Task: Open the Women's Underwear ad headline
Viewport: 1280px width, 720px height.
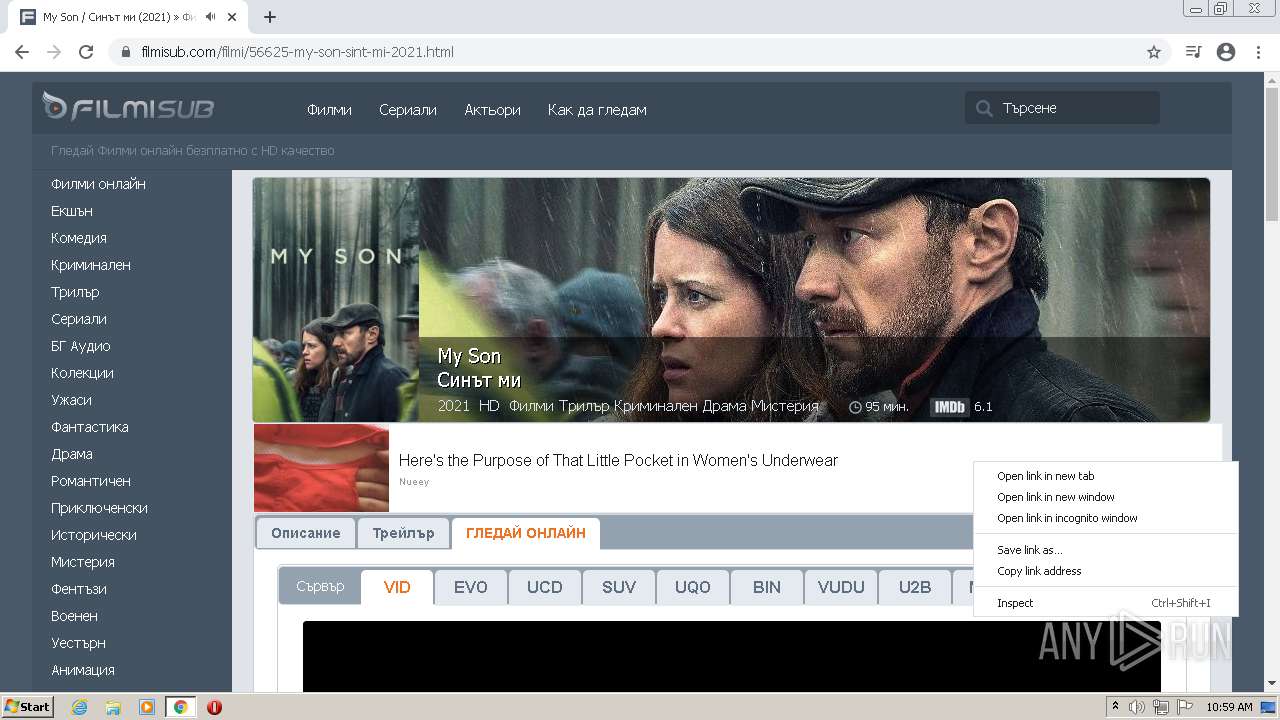Action: pyautogui.click(x=618, y=460)
